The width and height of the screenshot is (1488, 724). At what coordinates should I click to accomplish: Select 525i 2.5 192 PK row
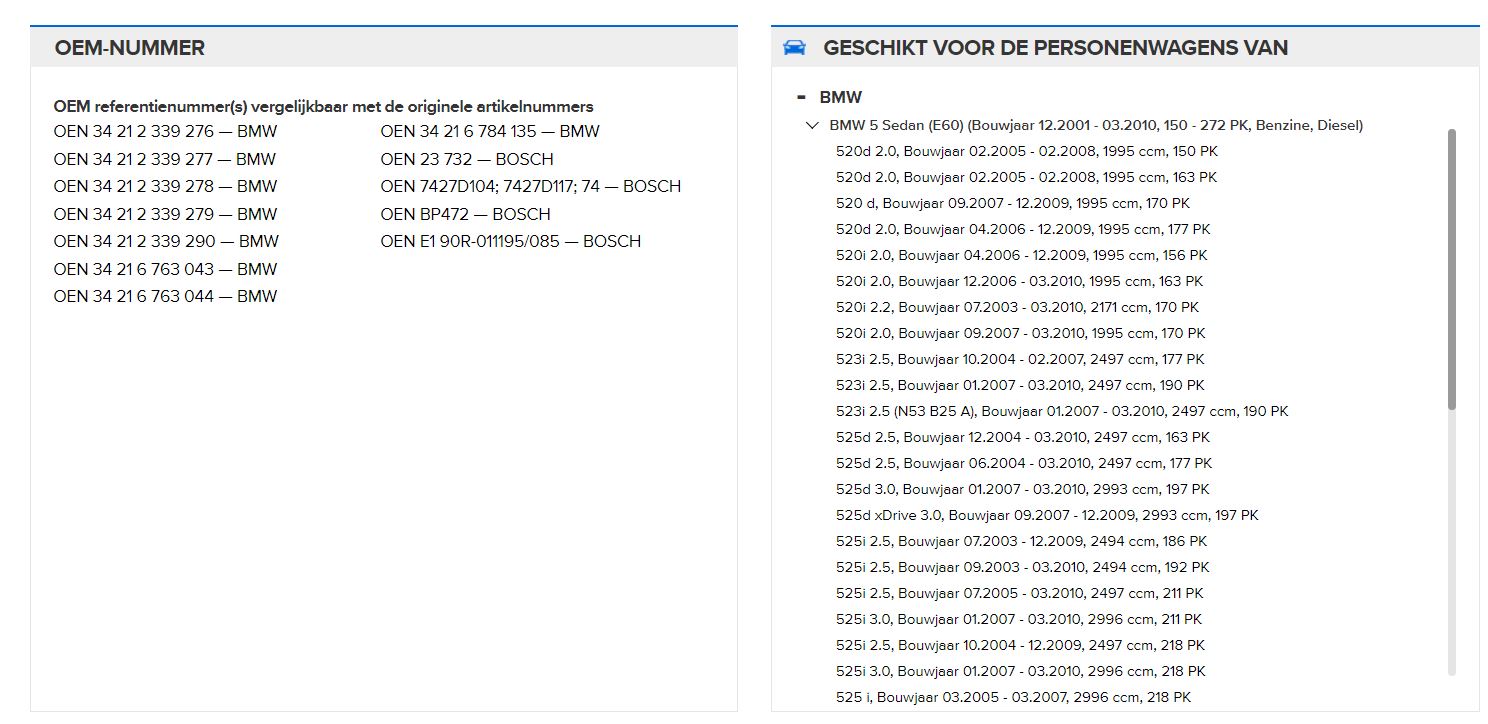point(1022,567)
